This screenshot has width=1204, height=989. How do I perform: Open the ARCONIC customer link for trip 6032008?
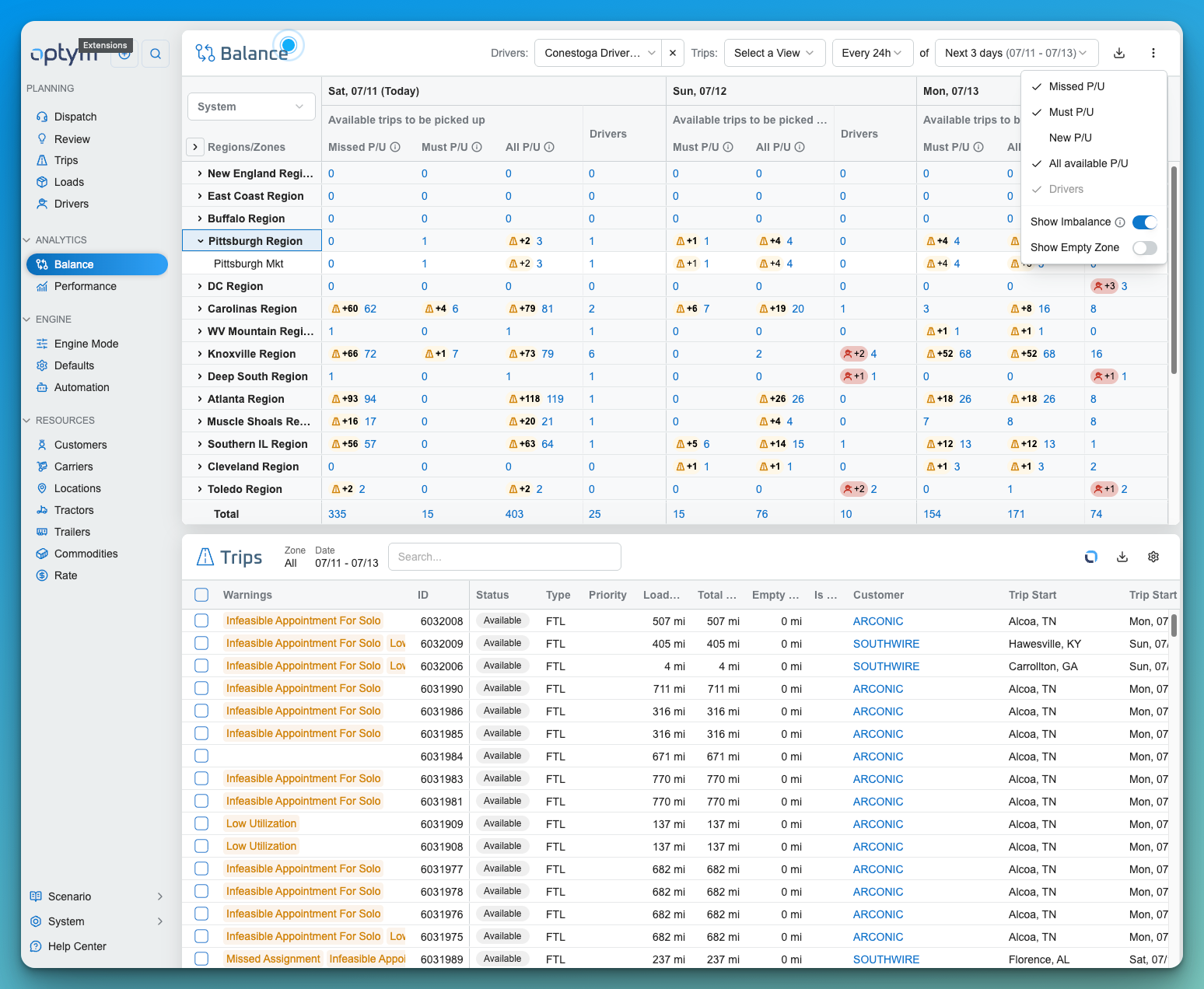point(878,621)
